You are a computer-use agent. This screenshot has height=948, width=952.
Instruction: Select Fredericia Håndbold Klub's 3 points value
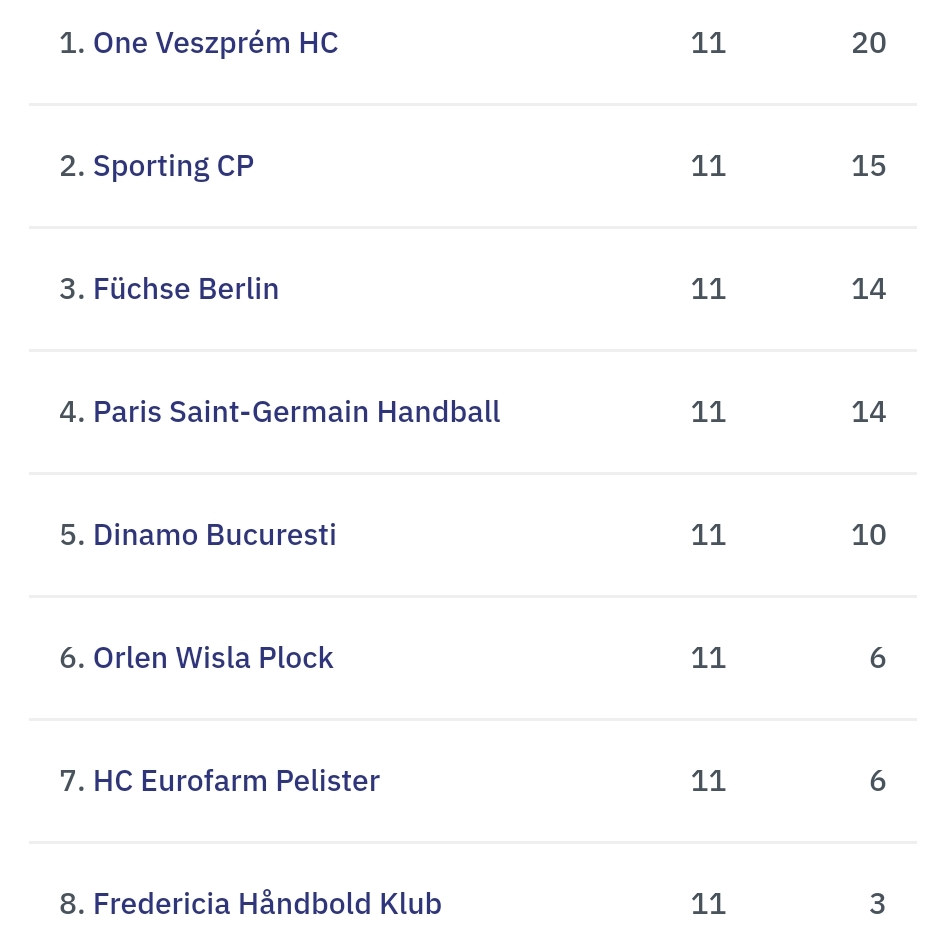[877, 904]
